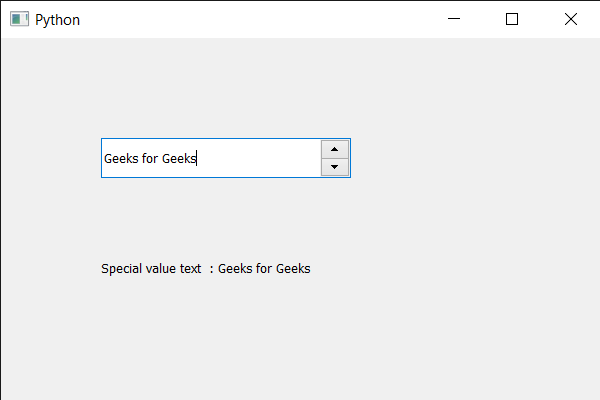Screen dimensions: 600x400
Task: Increase value with spin box up arrow
Action: point(335,149)
